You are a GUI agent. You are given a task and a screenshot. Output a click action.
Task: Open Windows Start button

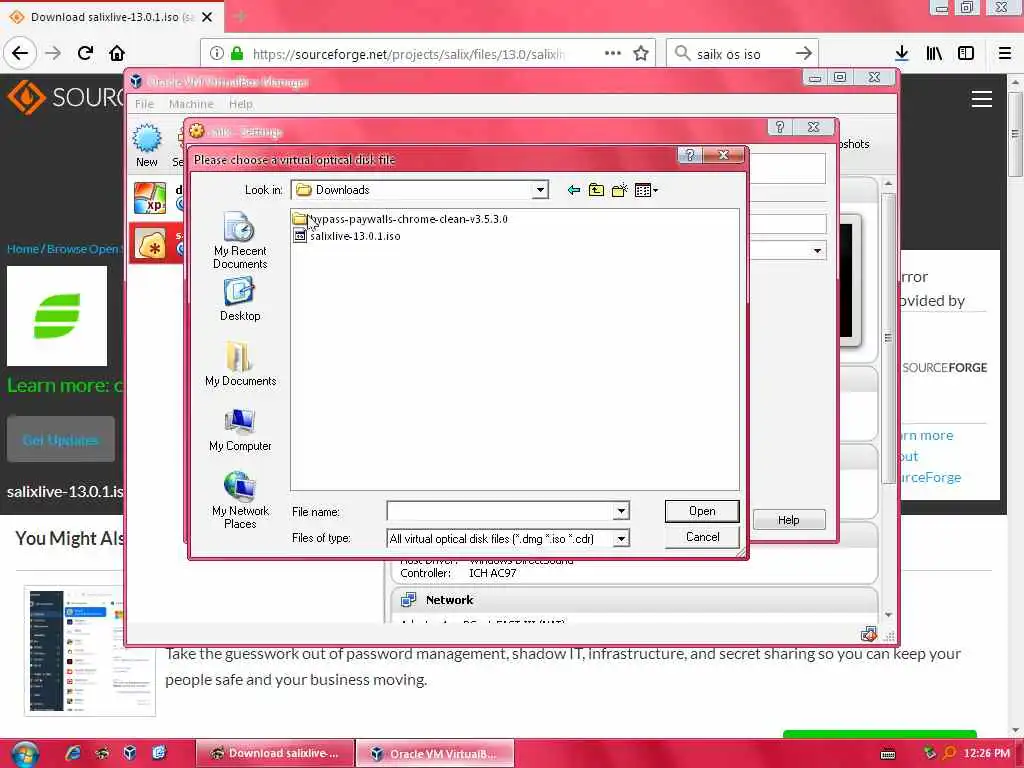(x=24, y=754)
